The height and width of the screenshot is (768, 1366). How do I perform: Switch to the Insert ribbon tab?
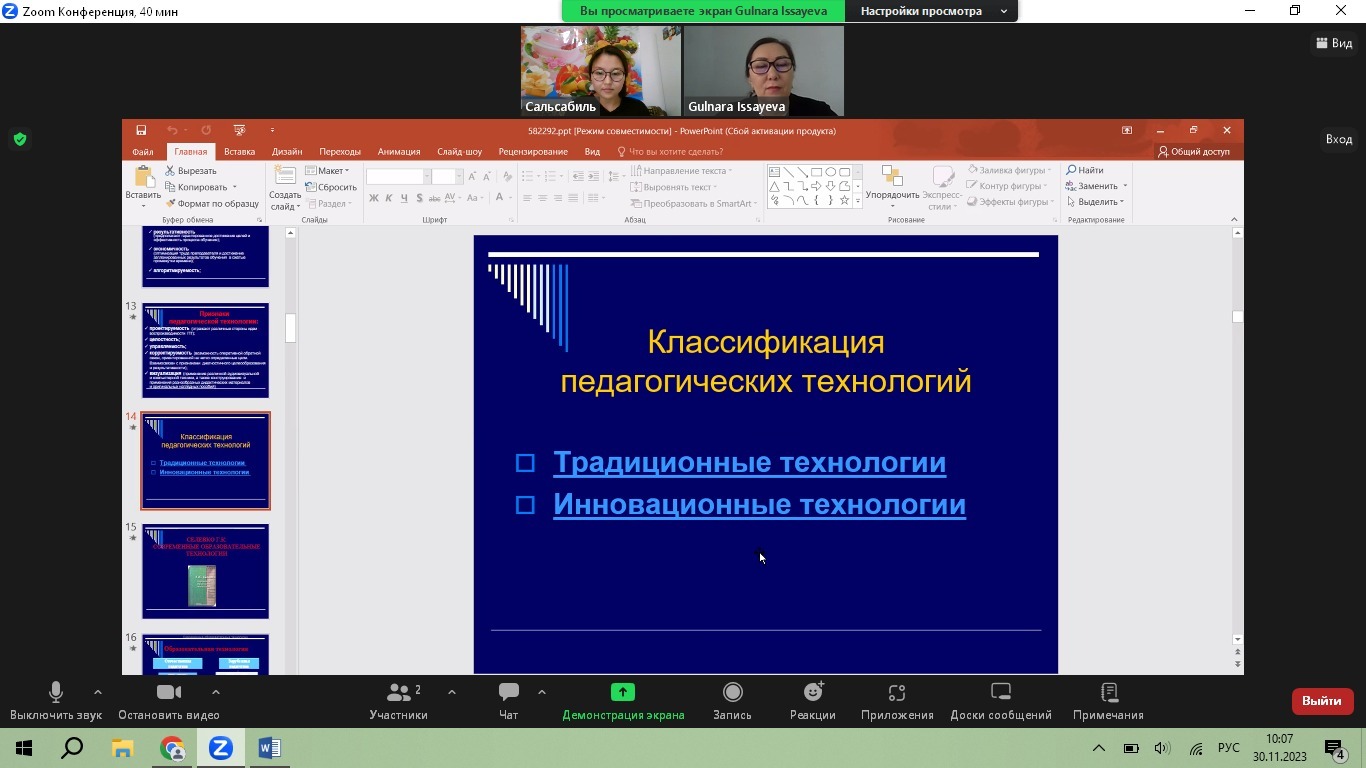tap(239, 152)
